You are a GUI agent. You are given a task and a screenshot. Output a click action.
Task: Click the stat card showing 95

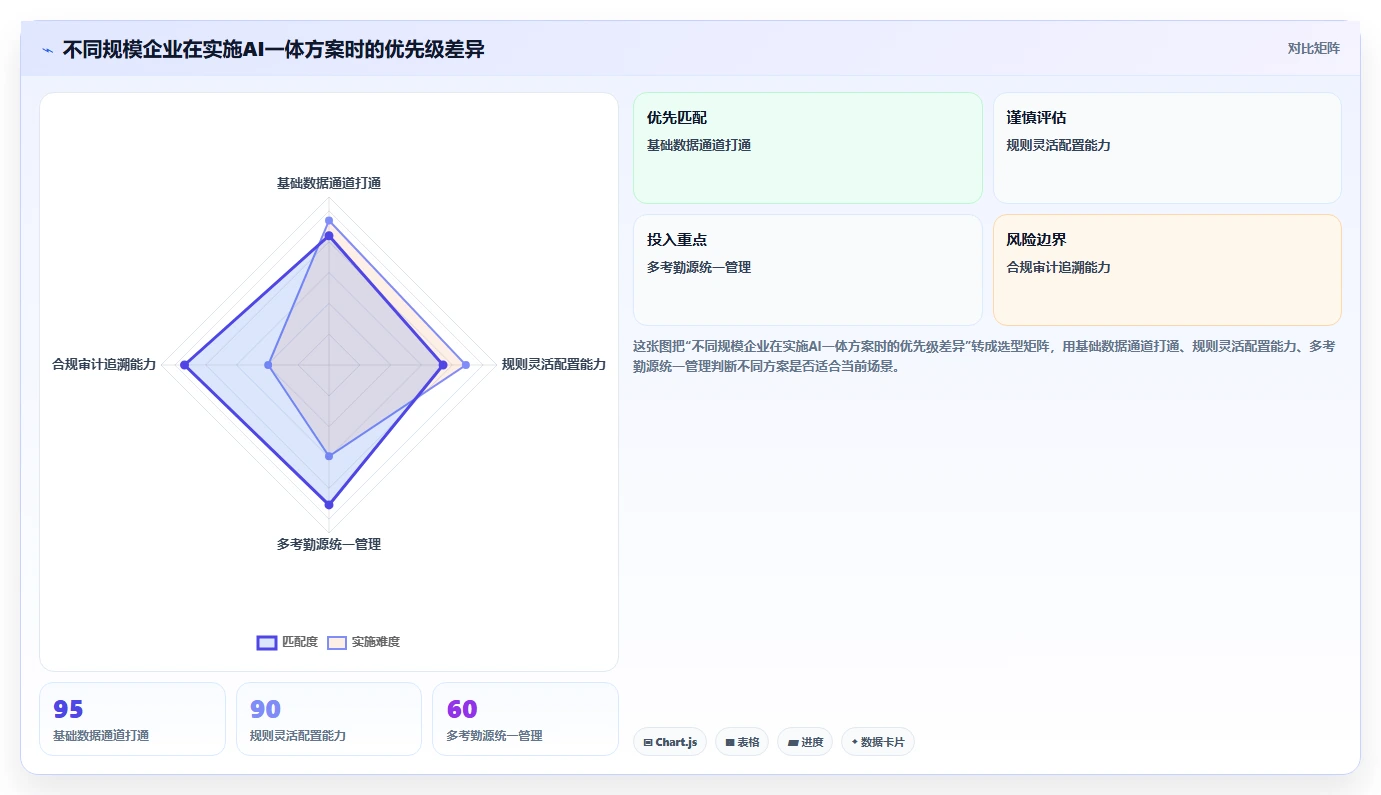(132, 719)
